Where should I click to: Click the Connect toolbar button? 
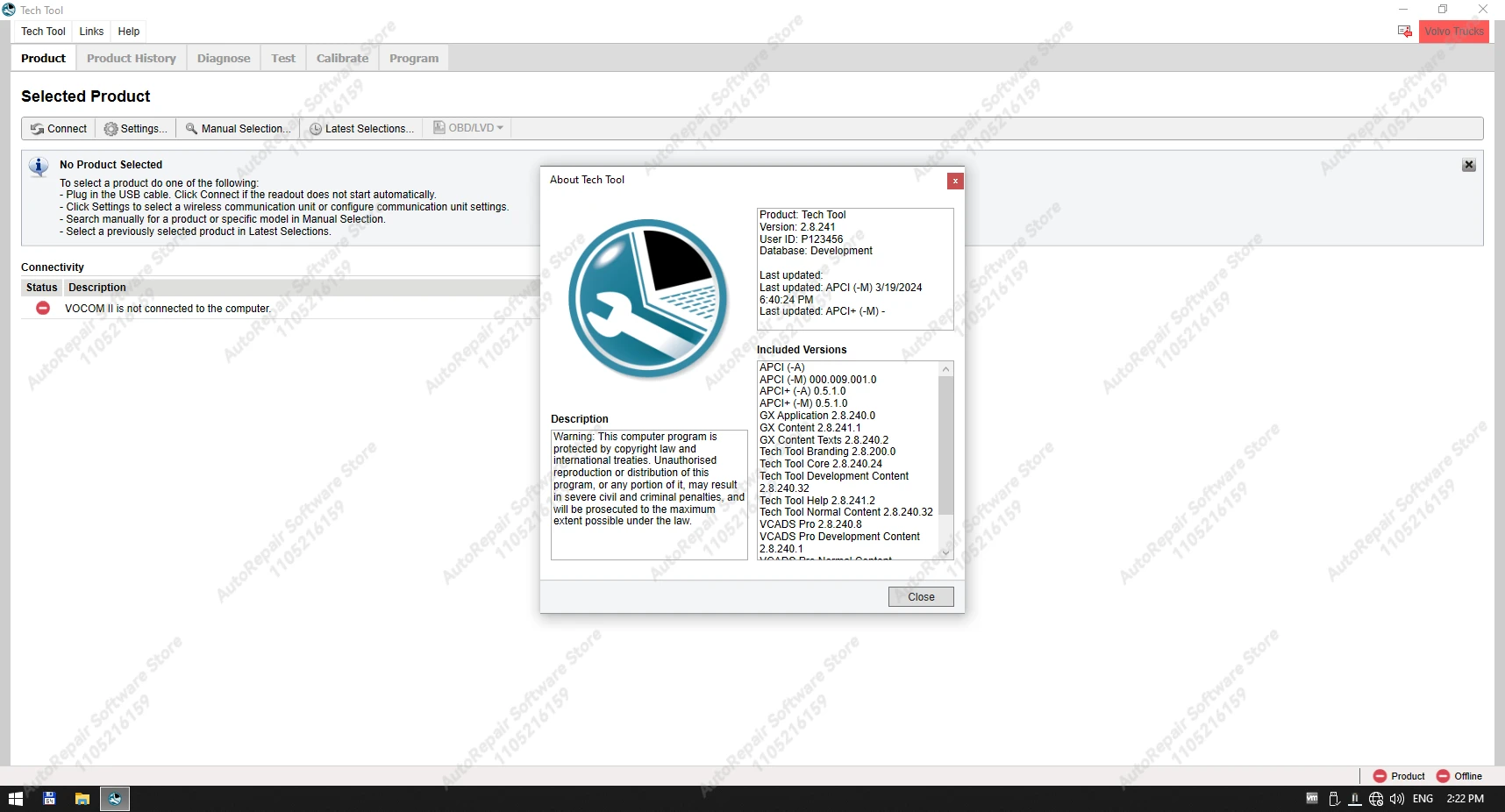tap(59, 129)
